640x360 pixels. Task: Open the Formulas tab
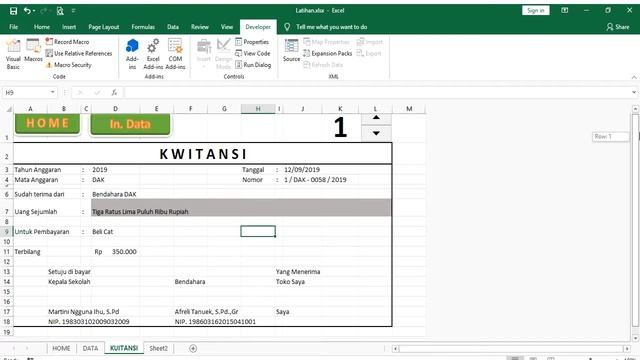[x=143, y=27]
